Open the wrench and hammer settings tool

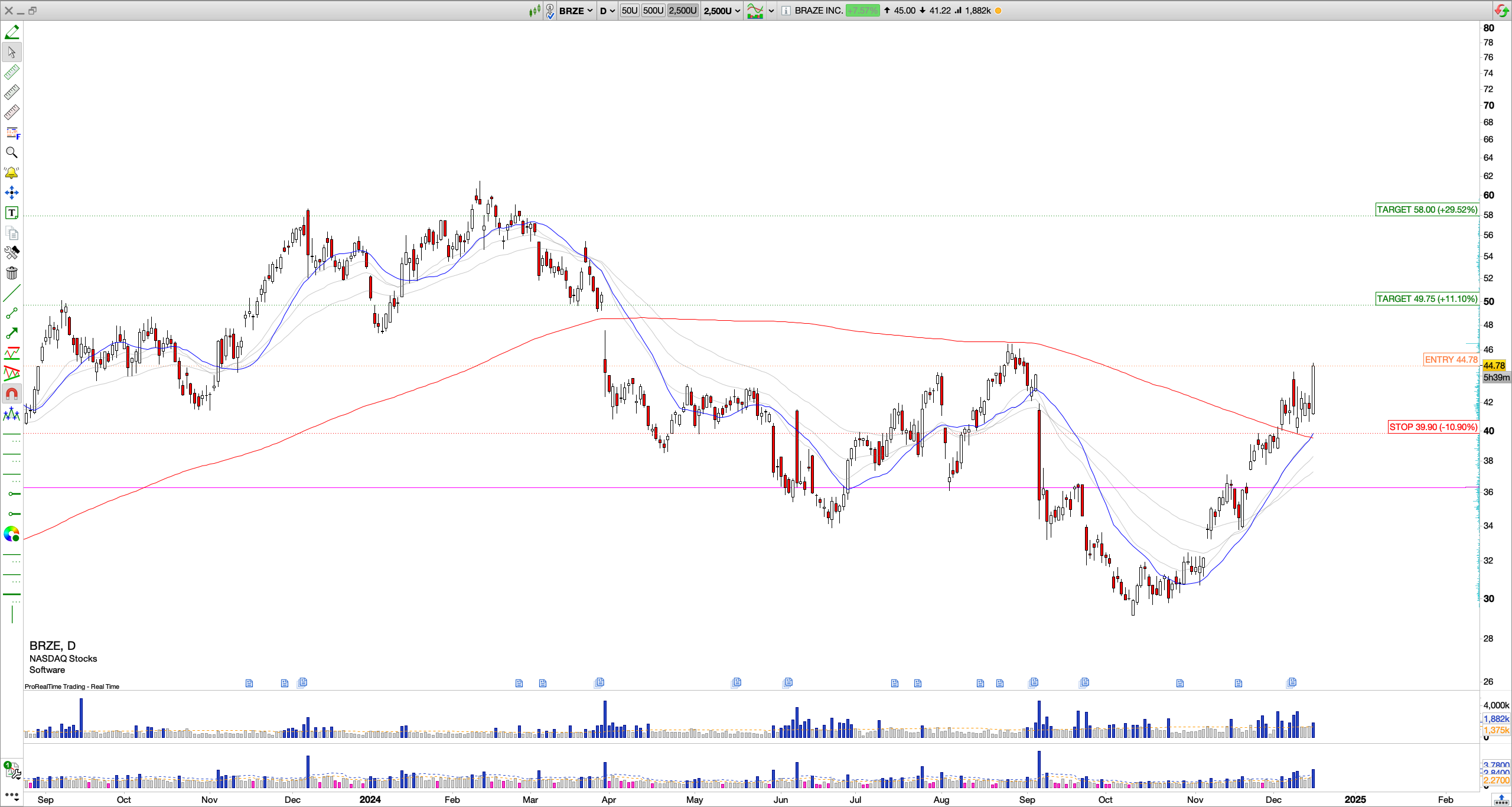pos(12,253)
